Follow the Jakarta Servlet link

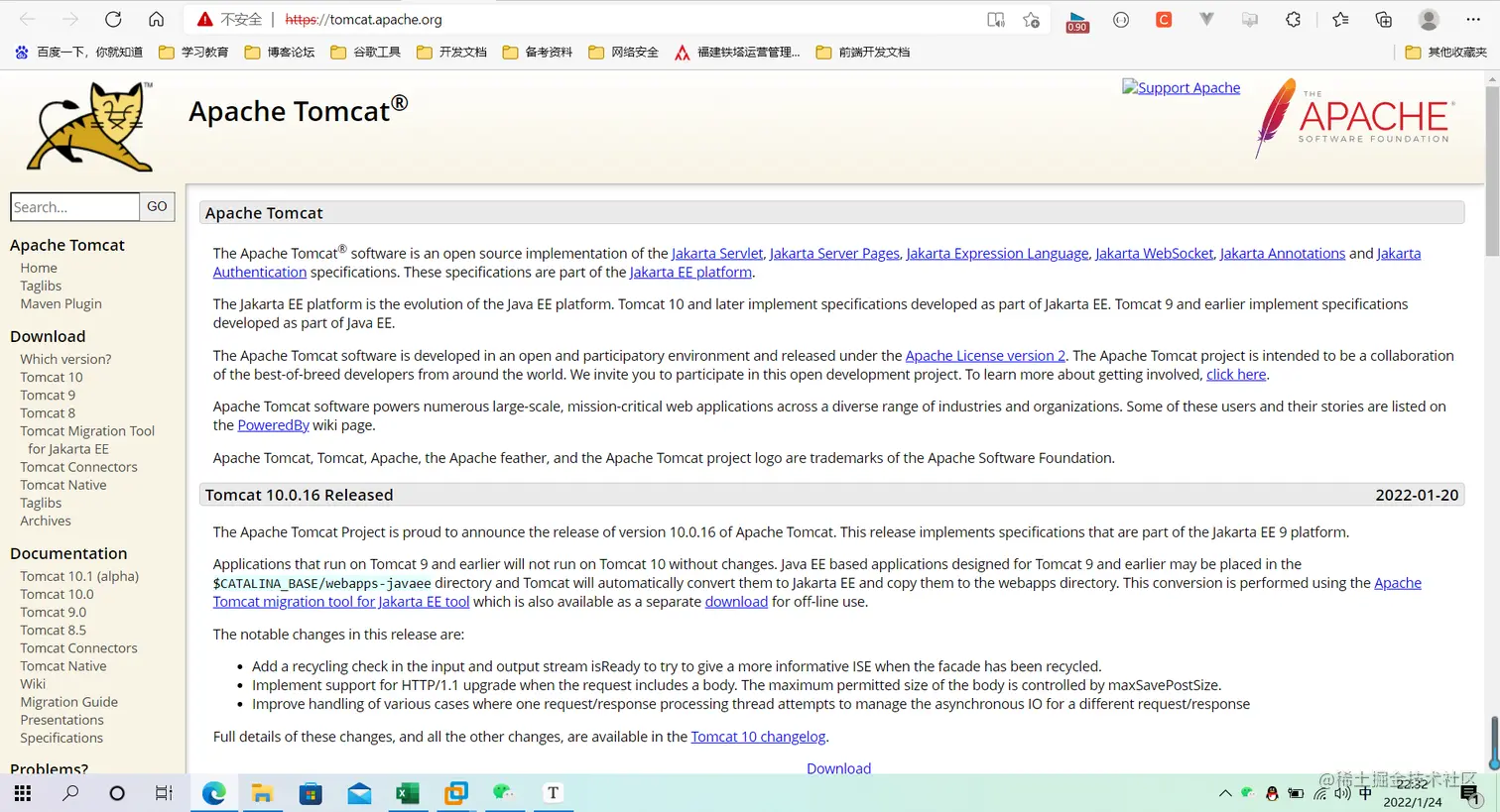tap(717, 253)
